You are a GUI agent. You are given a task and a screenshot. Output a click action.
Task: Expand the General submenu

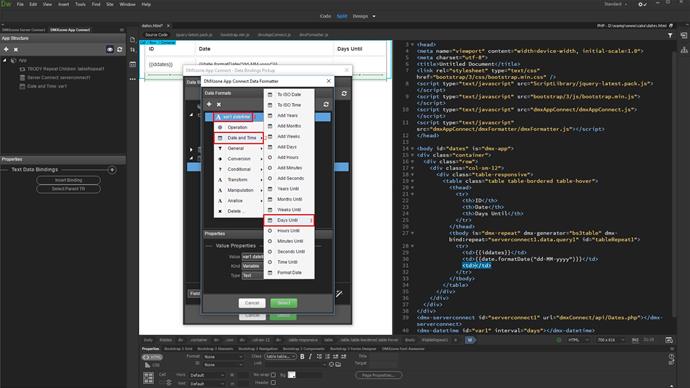tap(239, 148)
